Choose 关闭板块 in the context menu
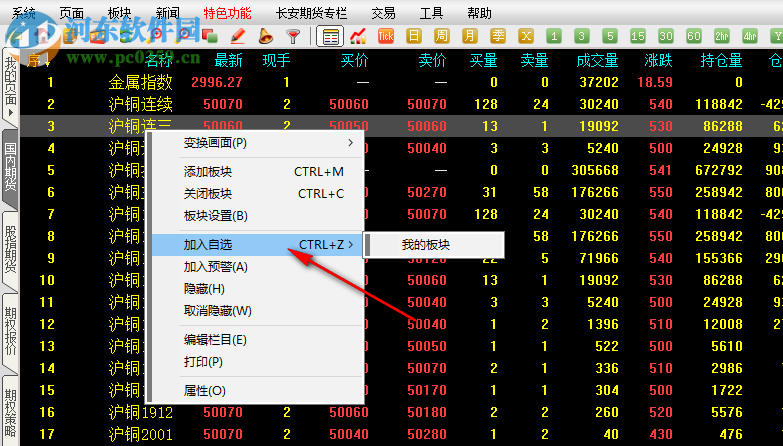This screenshot has height=446, width=783. tap(257, 194)
